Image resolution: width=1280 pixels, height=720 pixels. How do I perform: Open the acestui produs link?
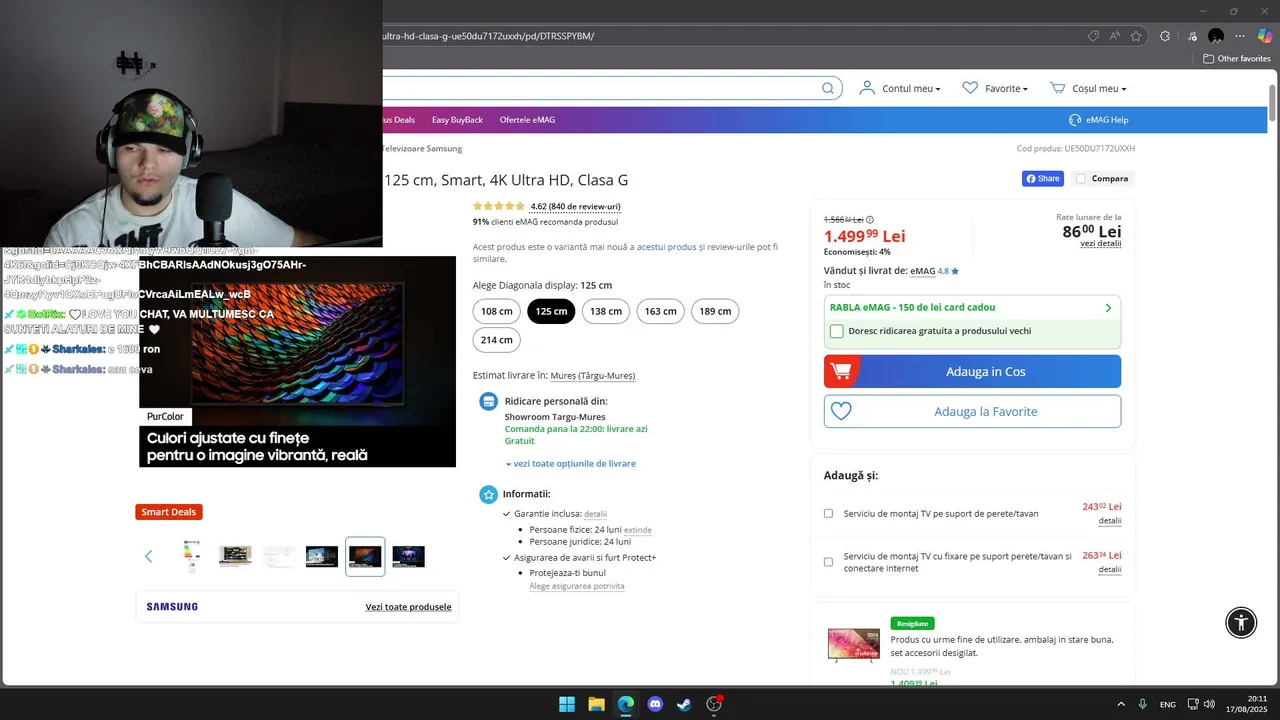666,247
